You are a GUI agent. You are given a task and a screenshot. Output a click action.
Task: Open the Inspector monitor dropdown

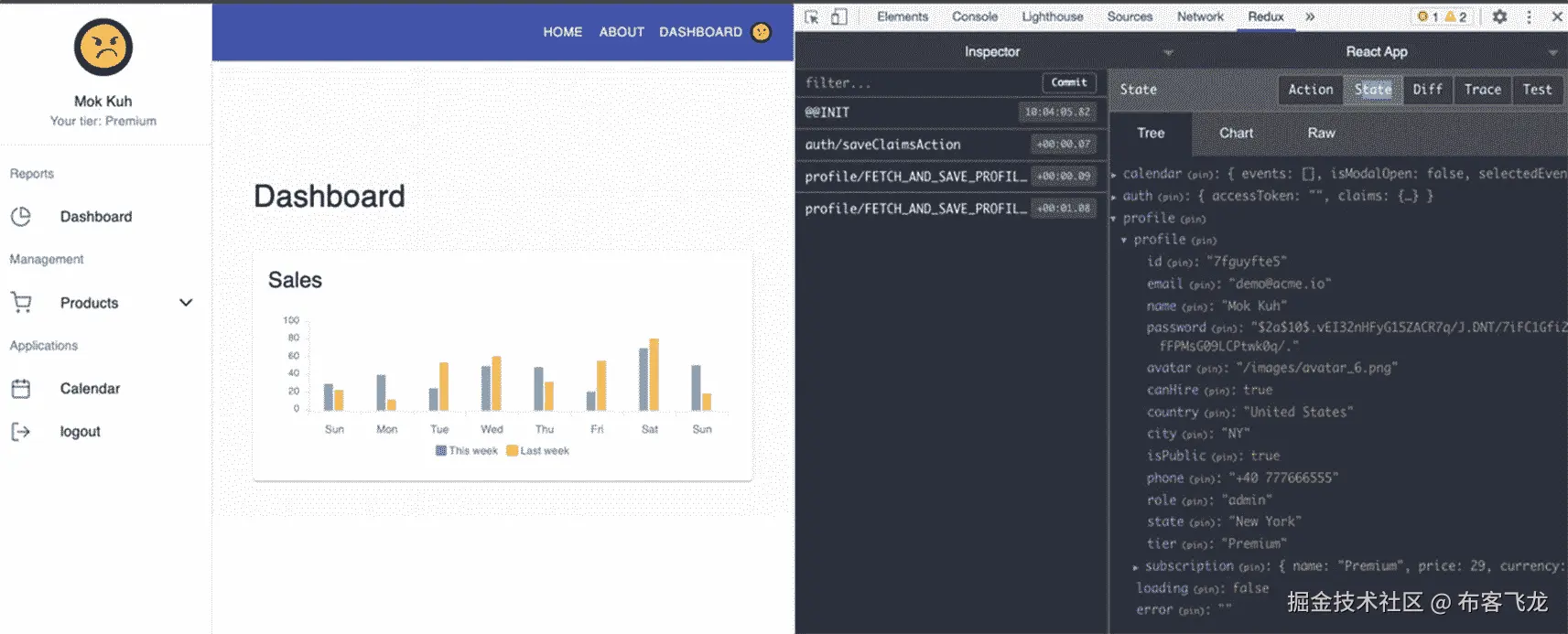(x=1168, y=53)
